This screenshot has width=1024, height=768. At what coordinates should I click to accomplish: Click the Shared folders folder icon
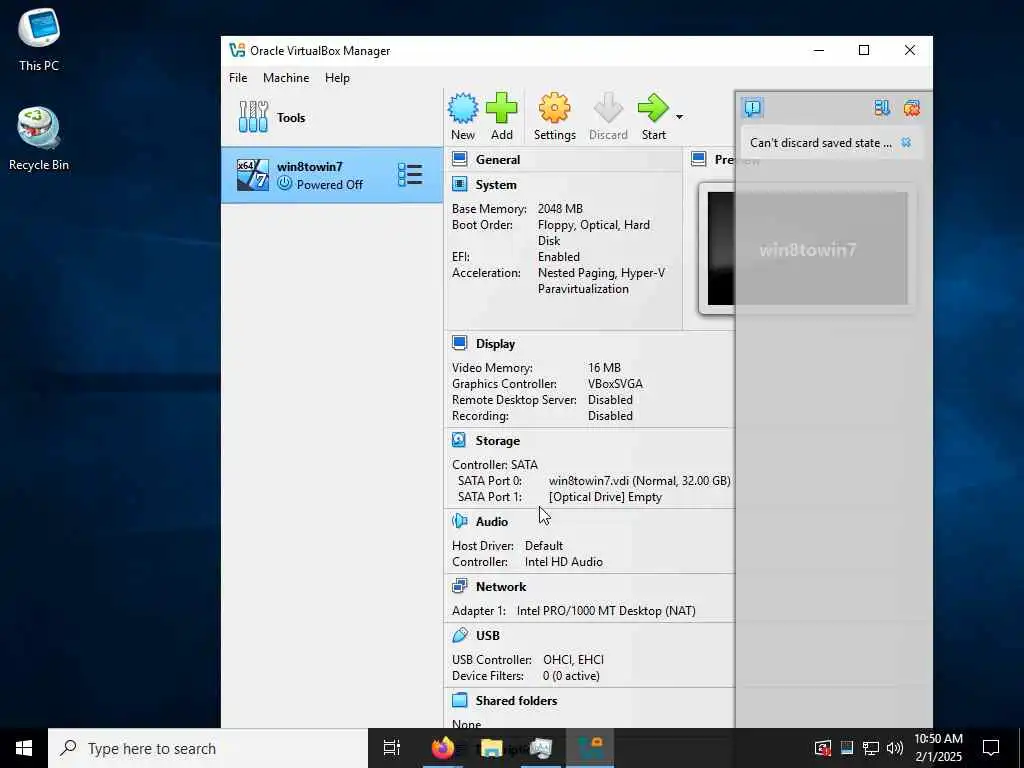(460, 700)
